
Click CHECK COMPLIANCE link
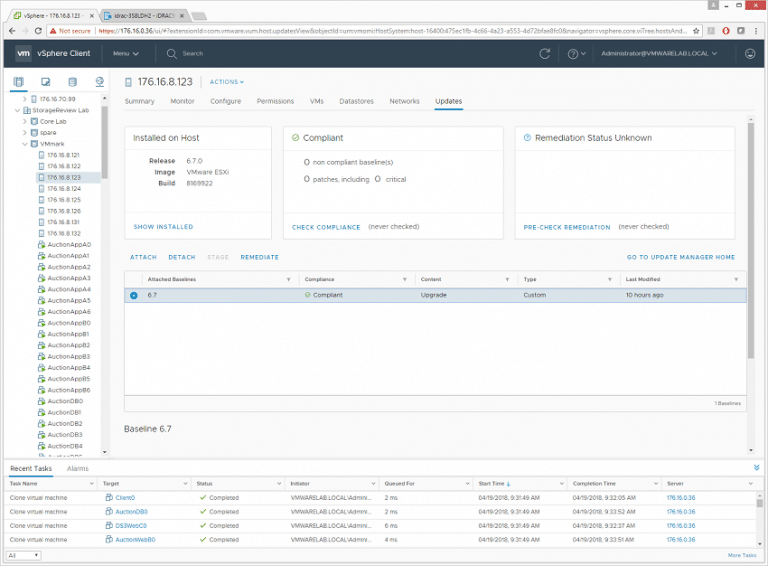tap(326, 227)
